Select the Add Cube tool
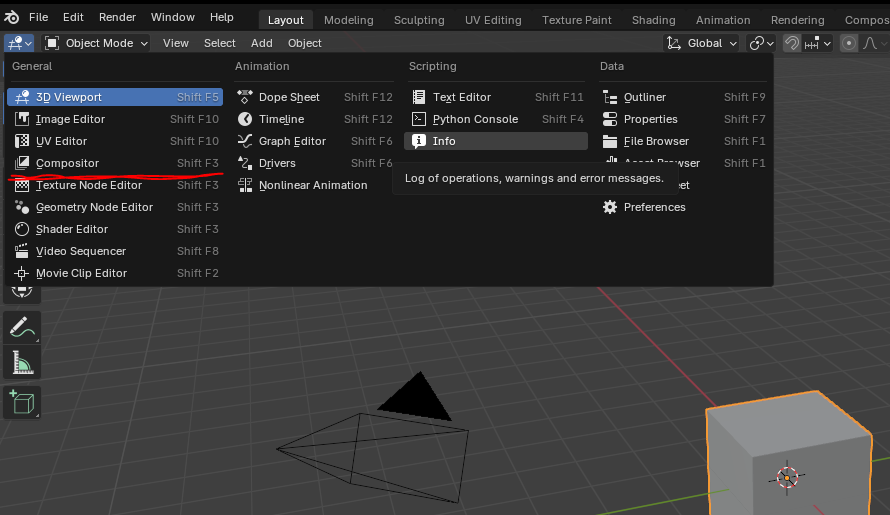This screenshot has height=515, width=890. tap(22, 402)
